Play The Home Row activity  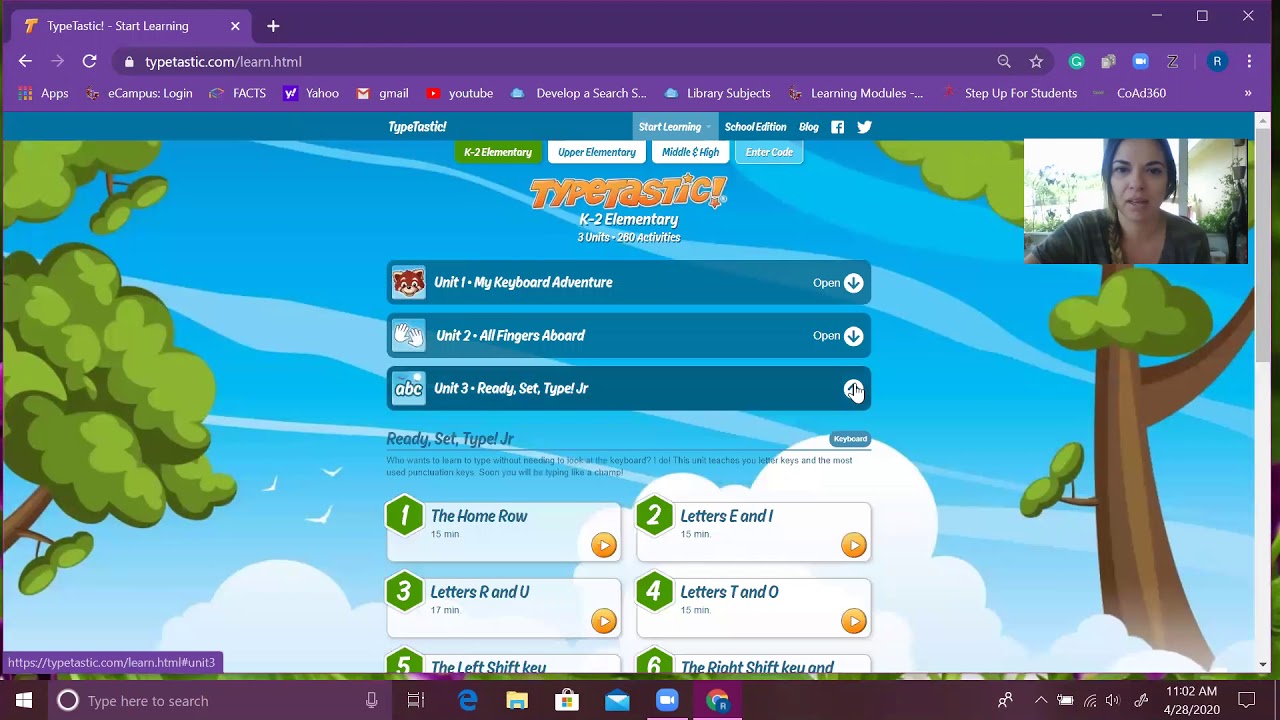[x=603, y=545]
